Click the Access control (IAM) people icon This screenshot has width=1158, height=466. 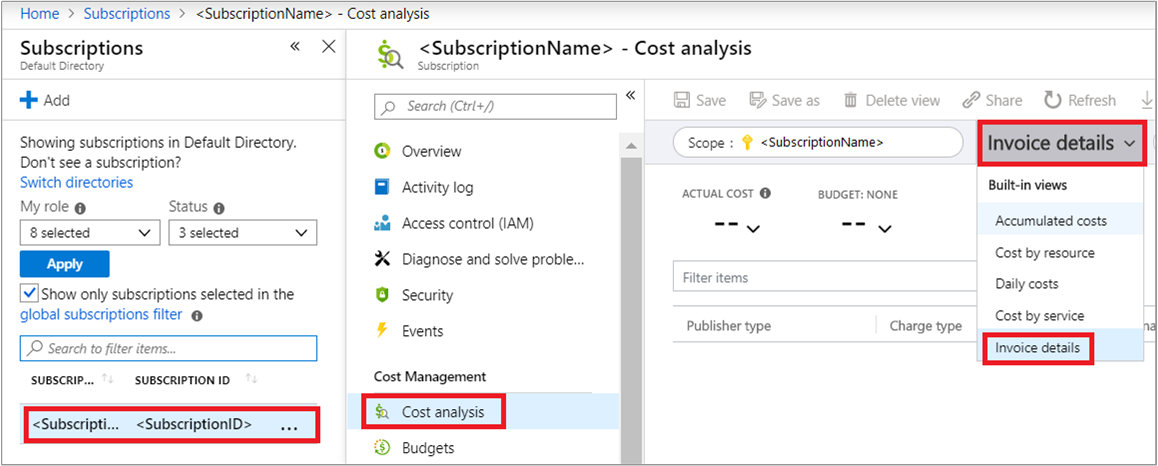381,223
